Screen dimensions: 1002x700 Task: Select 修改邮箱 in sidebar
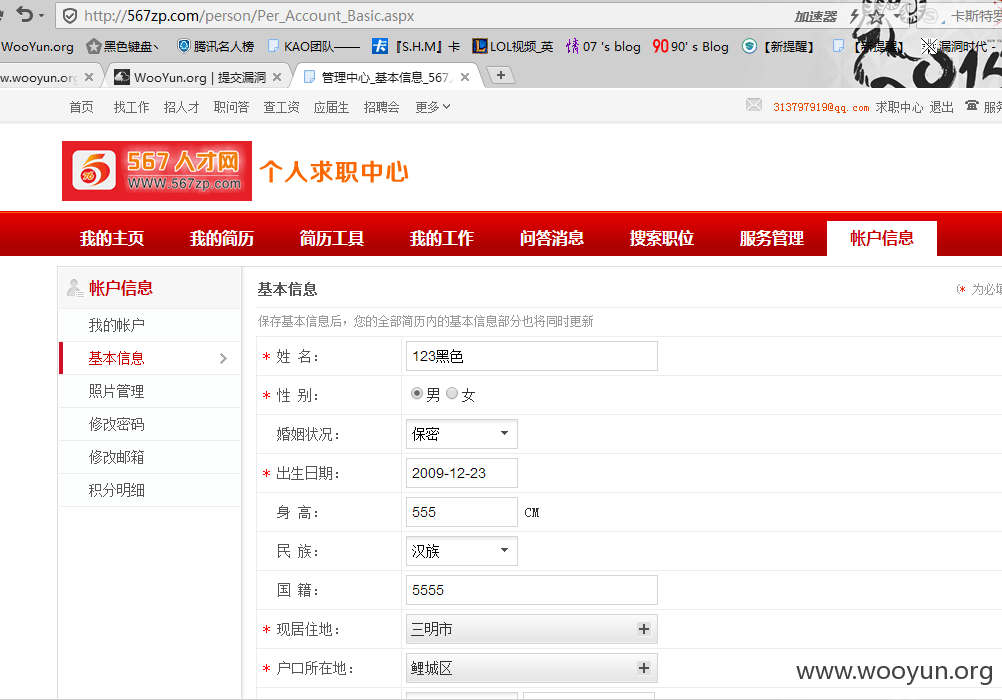point(116,458)
